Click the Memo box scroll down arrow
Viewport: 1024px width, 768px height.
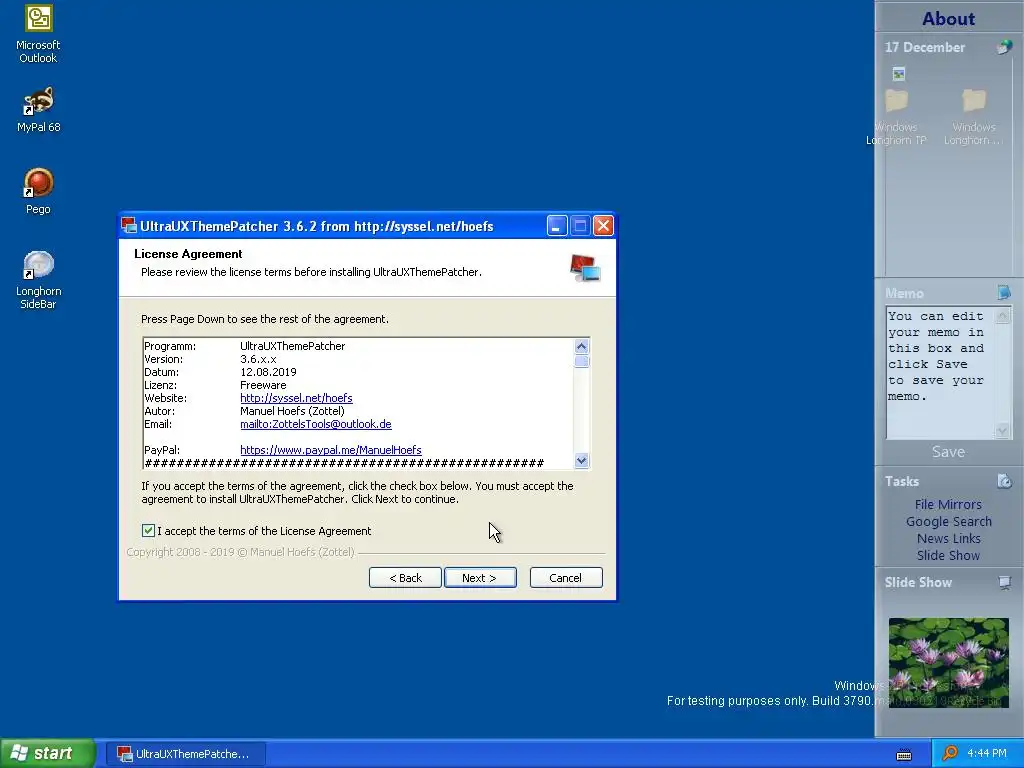[1002, 430]
